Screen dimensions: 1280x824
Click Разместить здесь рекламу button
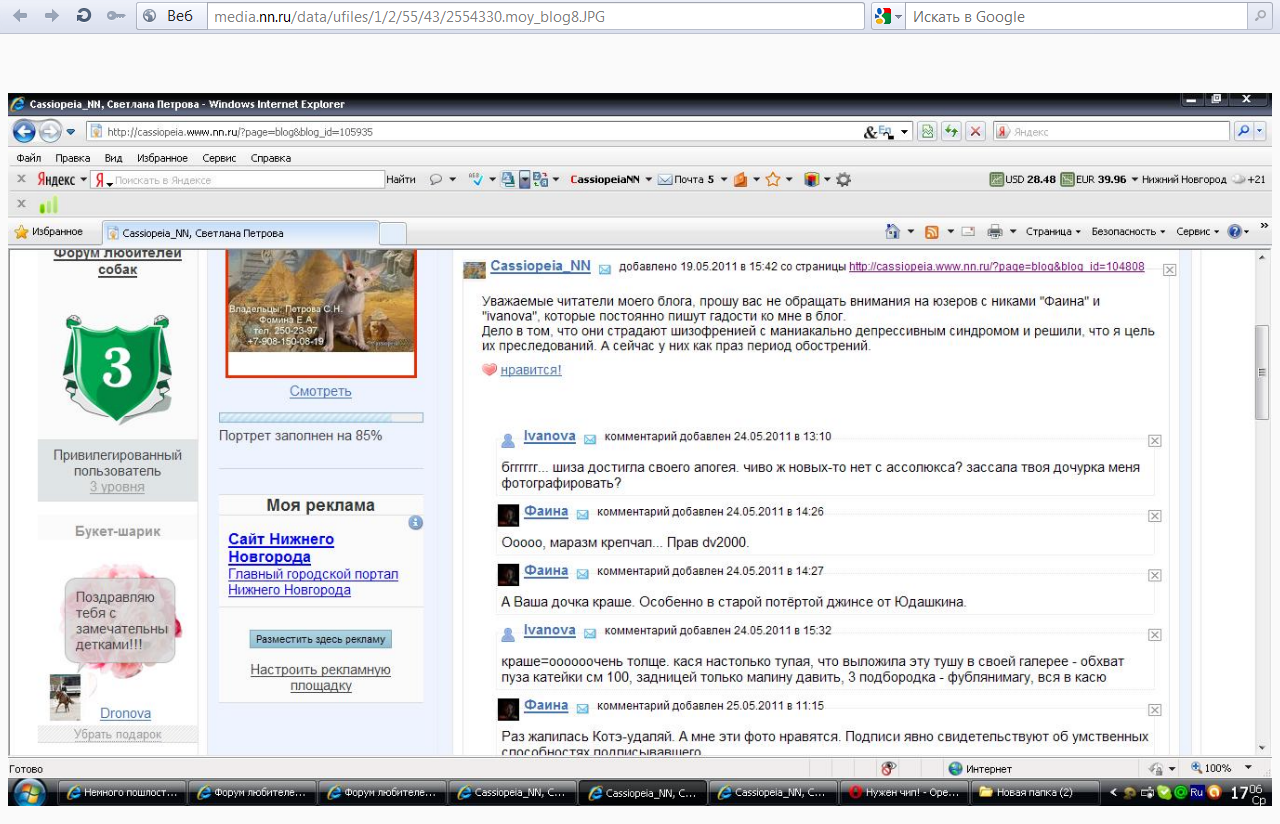point(320,638)
